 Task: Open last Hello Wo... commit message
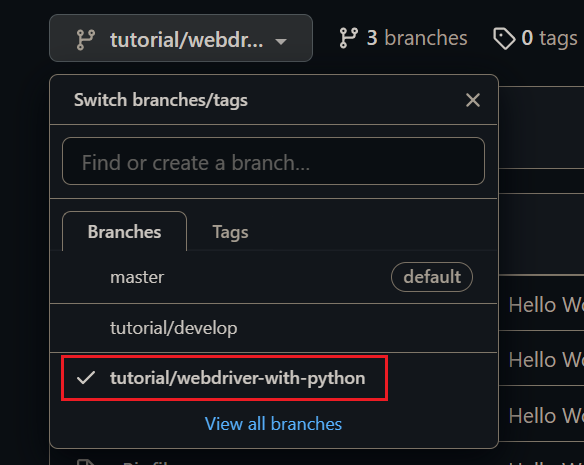pos(546,415)
